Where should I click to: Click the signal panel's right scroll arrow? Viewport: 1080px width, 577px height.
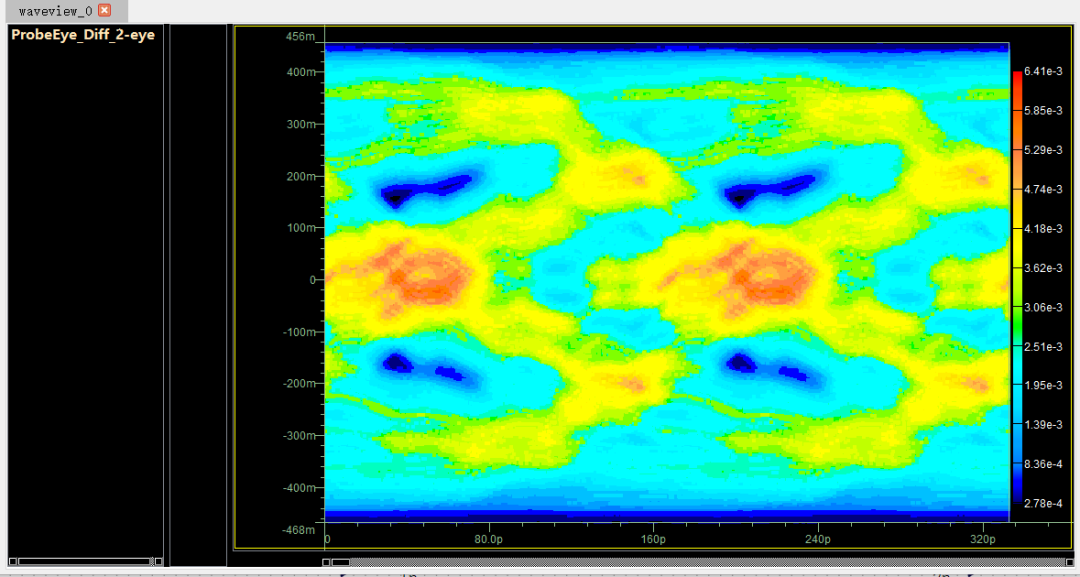click(x=158, y=561)
